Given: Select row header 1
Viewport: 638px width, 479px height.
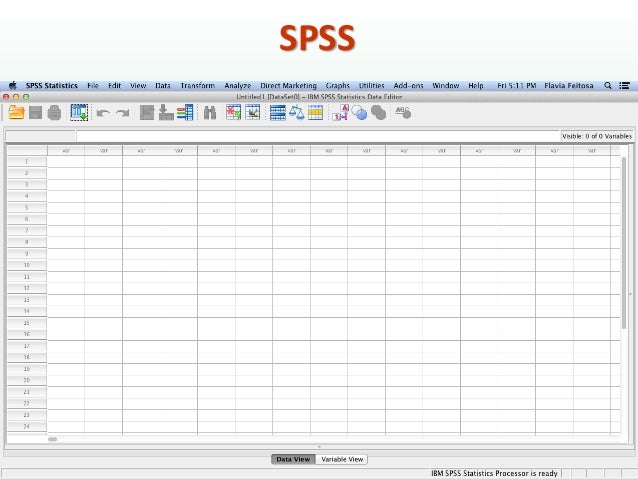Looking at the screenshot, I should (27, 162).
